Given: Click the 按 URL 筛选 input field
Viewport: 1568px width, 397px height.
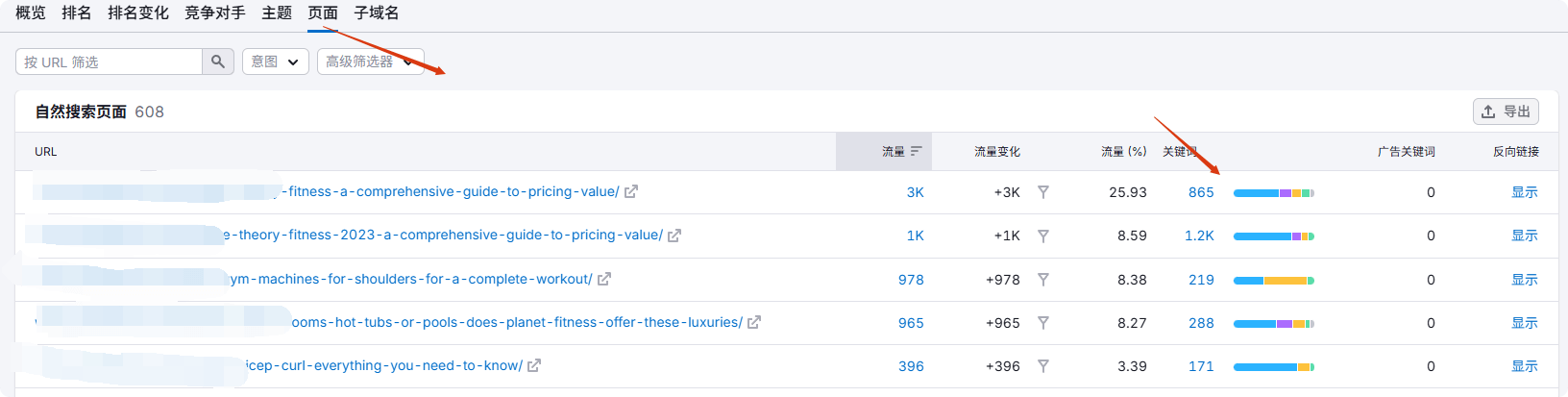Looking at the screenshot, I should (110, 62).
